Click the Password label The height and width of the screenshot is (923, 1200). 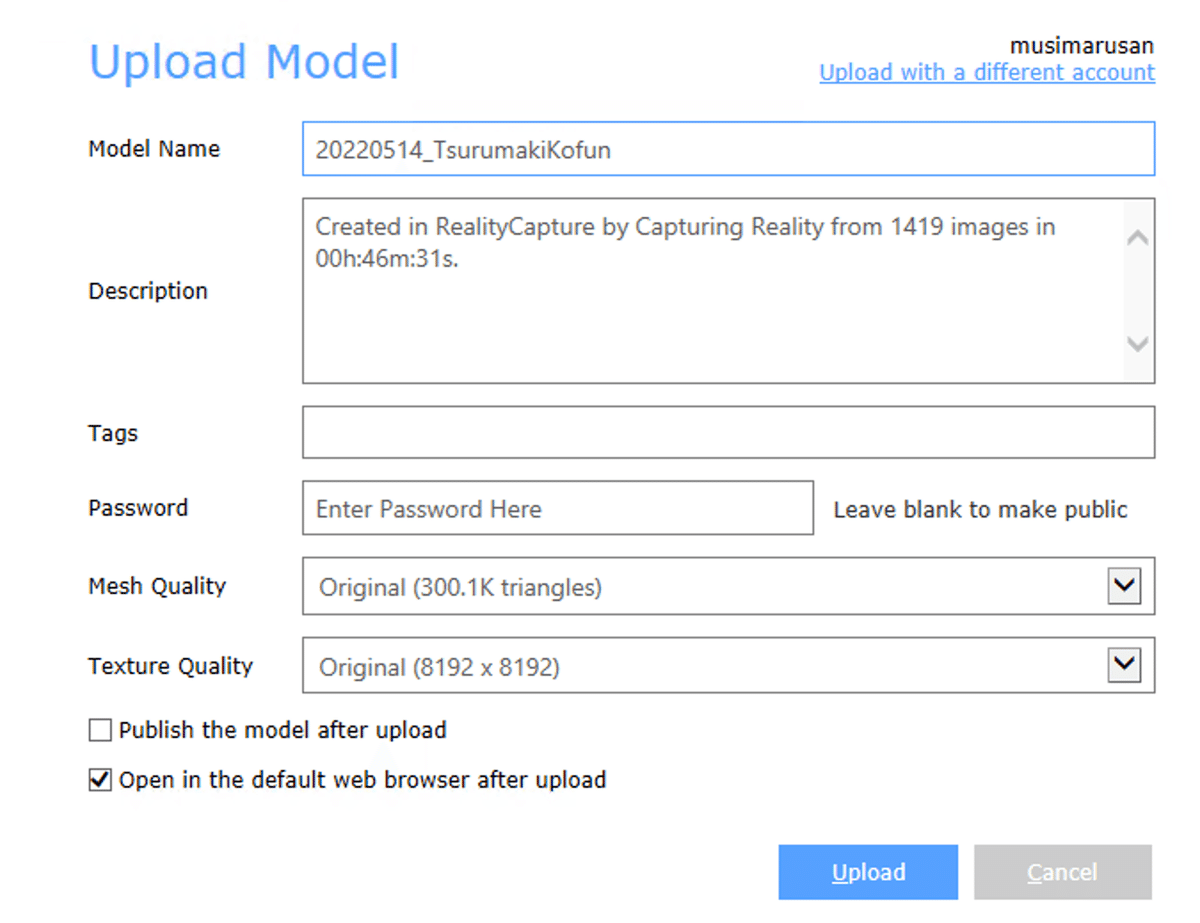point(138,507)
